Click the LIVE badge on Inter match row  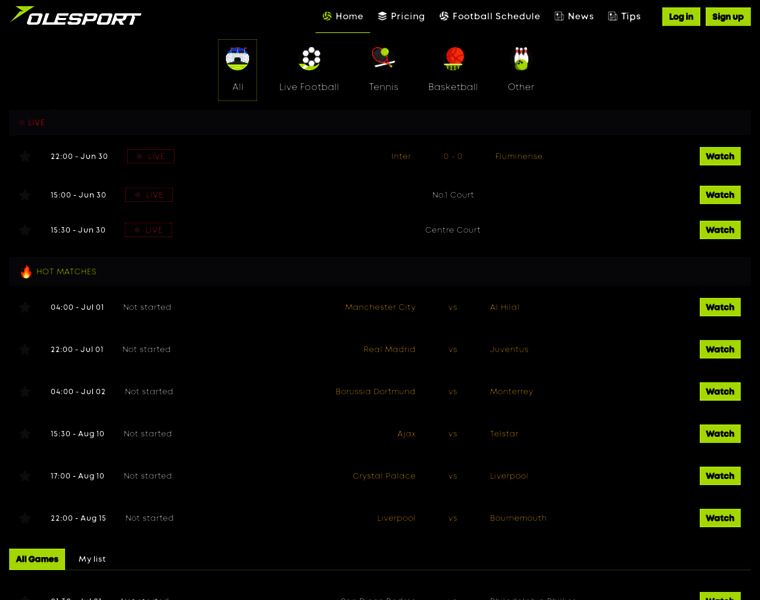coord(151,157)
